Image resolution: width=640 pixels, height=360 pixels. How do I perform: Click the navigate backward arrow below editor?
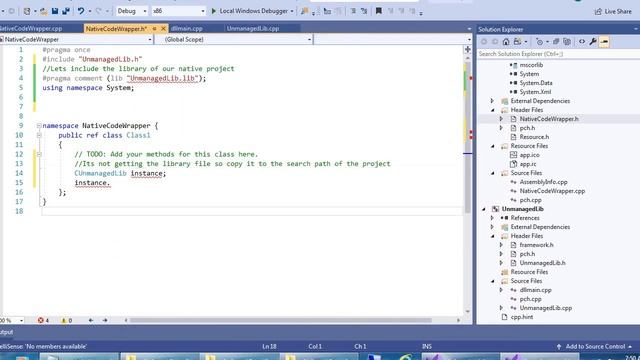tap(91, 320)
